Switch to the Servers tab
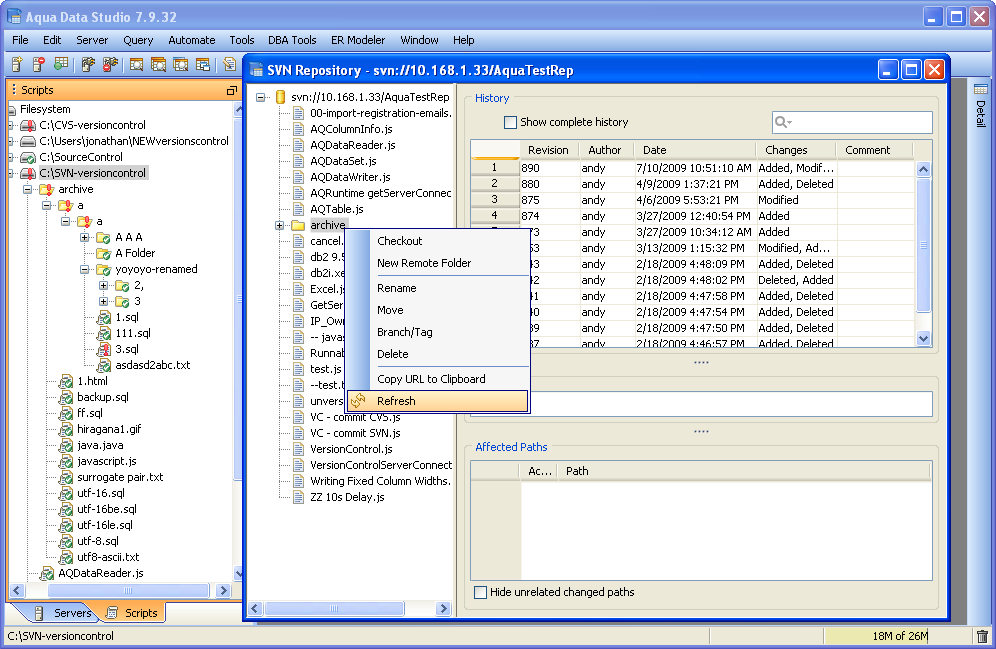This screenshot has width=996, height=649. [x=63, y=613]
